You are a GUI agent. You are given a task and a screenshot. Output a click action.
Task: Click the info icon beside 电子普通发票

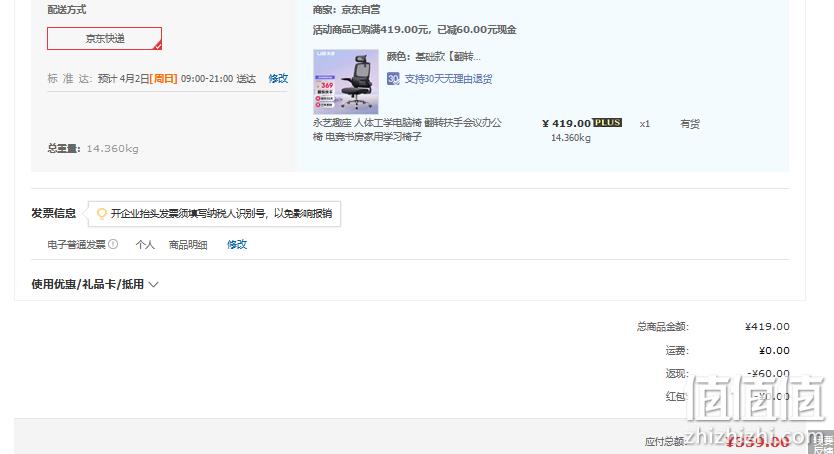[113, 244]
